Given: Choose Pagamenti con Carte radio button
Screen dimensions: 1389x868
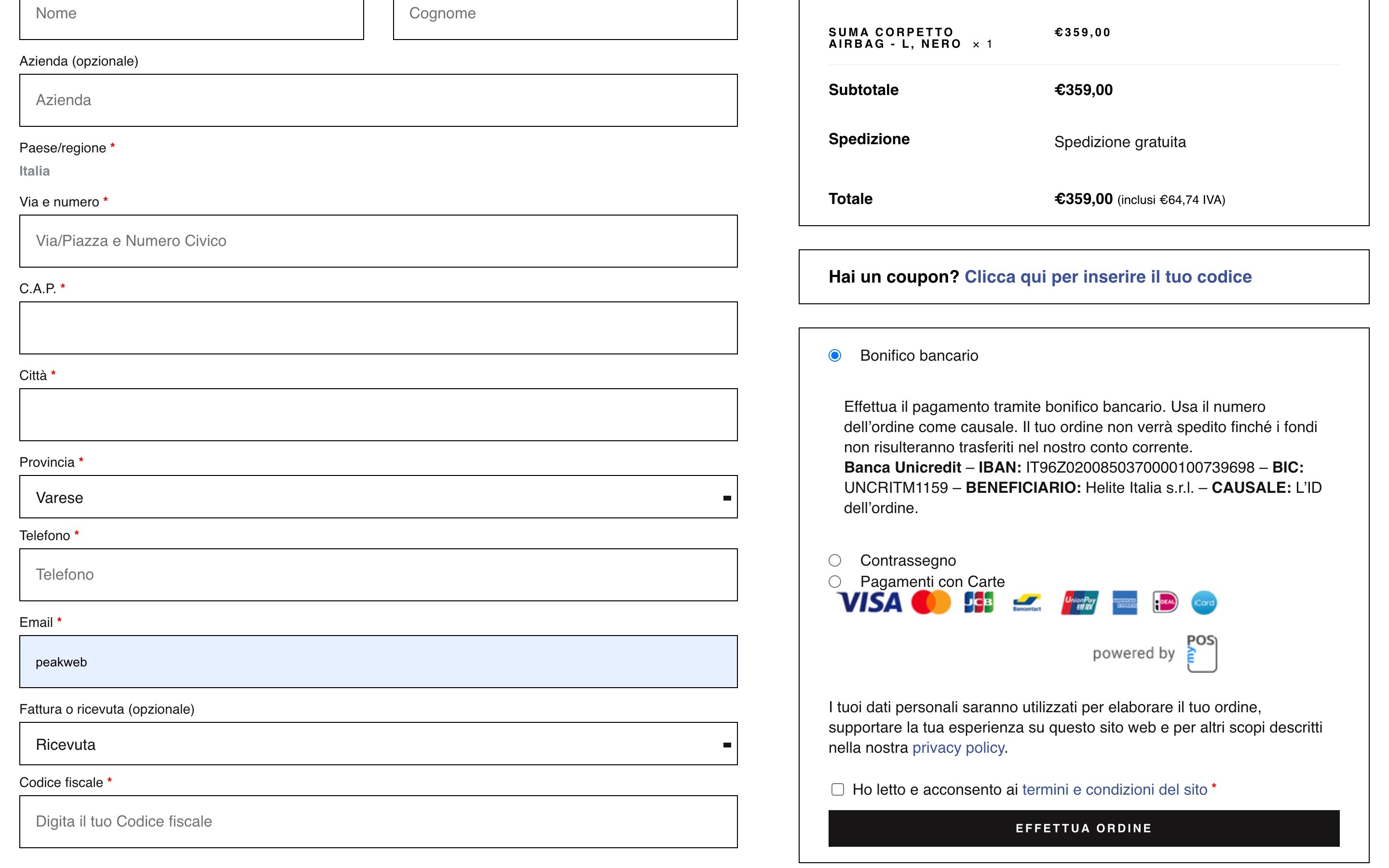Looking at the screenshot, I should (x=835, y=582).
